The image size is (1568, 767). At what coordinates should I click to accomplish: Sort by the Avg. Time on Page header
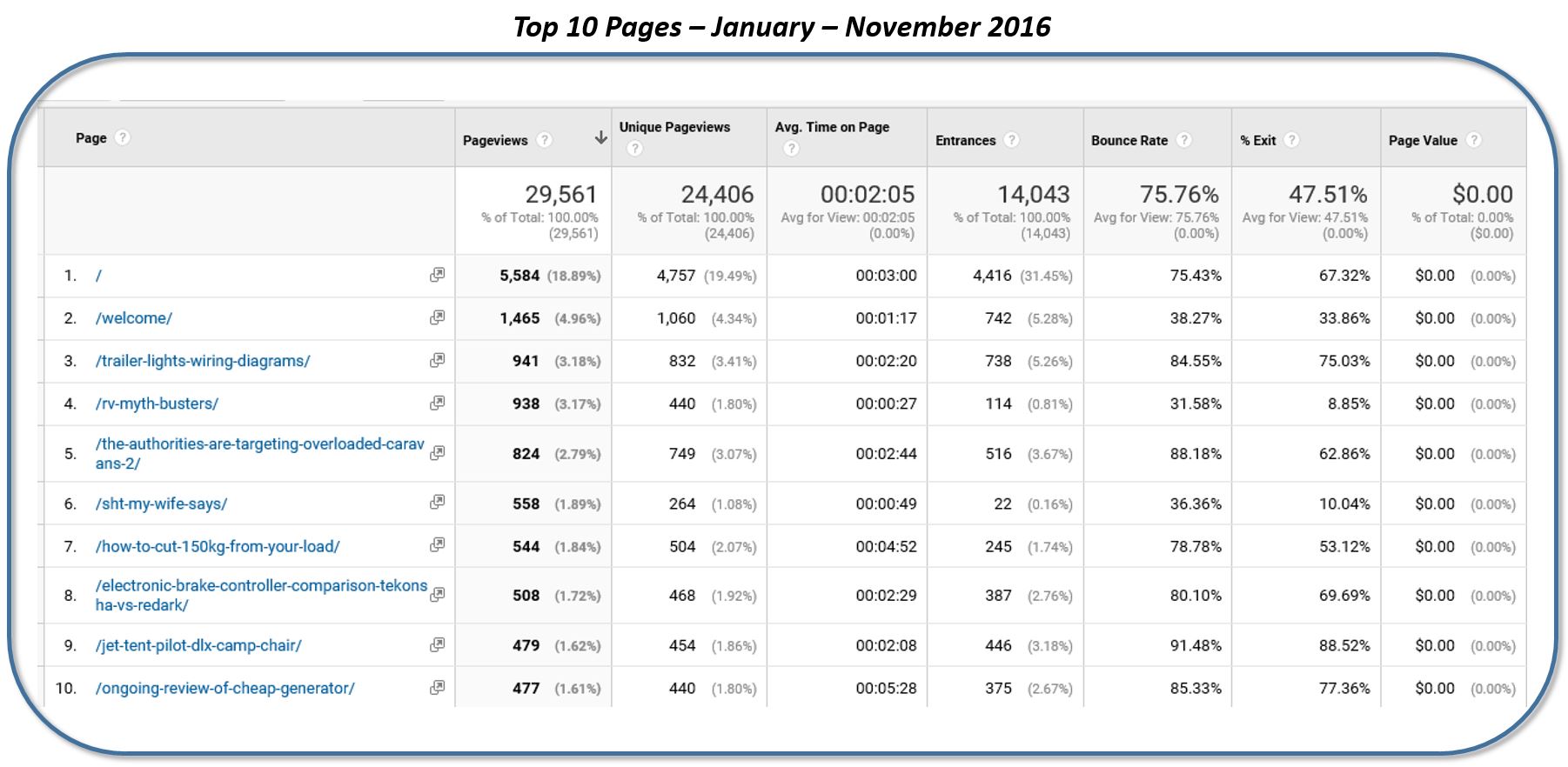coord(832,127)
